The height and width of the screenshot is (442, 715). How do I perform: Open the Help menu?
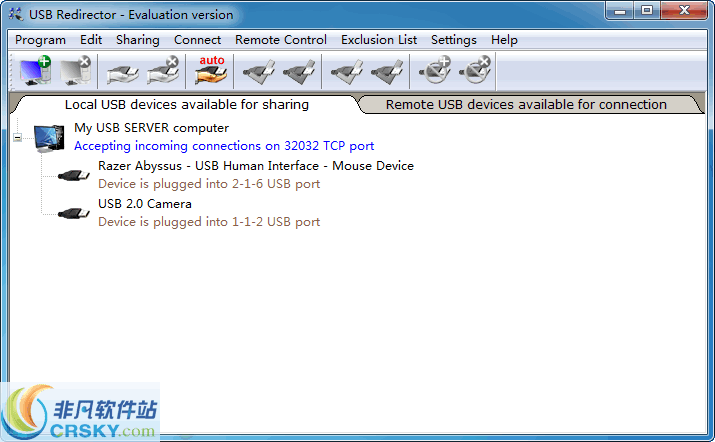[504, 40]
